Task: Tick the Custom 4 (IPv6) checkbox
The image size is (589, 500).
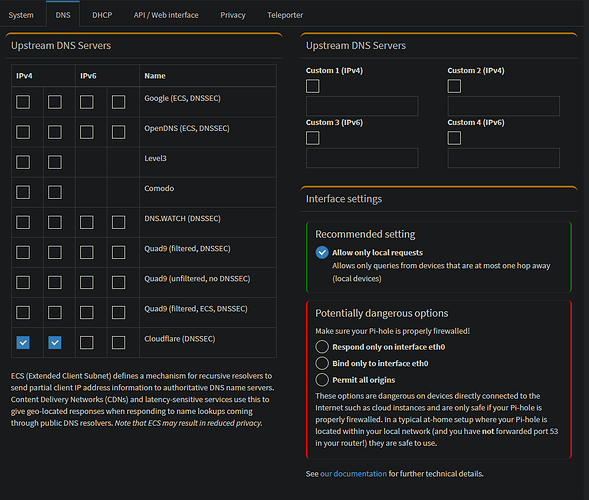Action: coord(454,138)
